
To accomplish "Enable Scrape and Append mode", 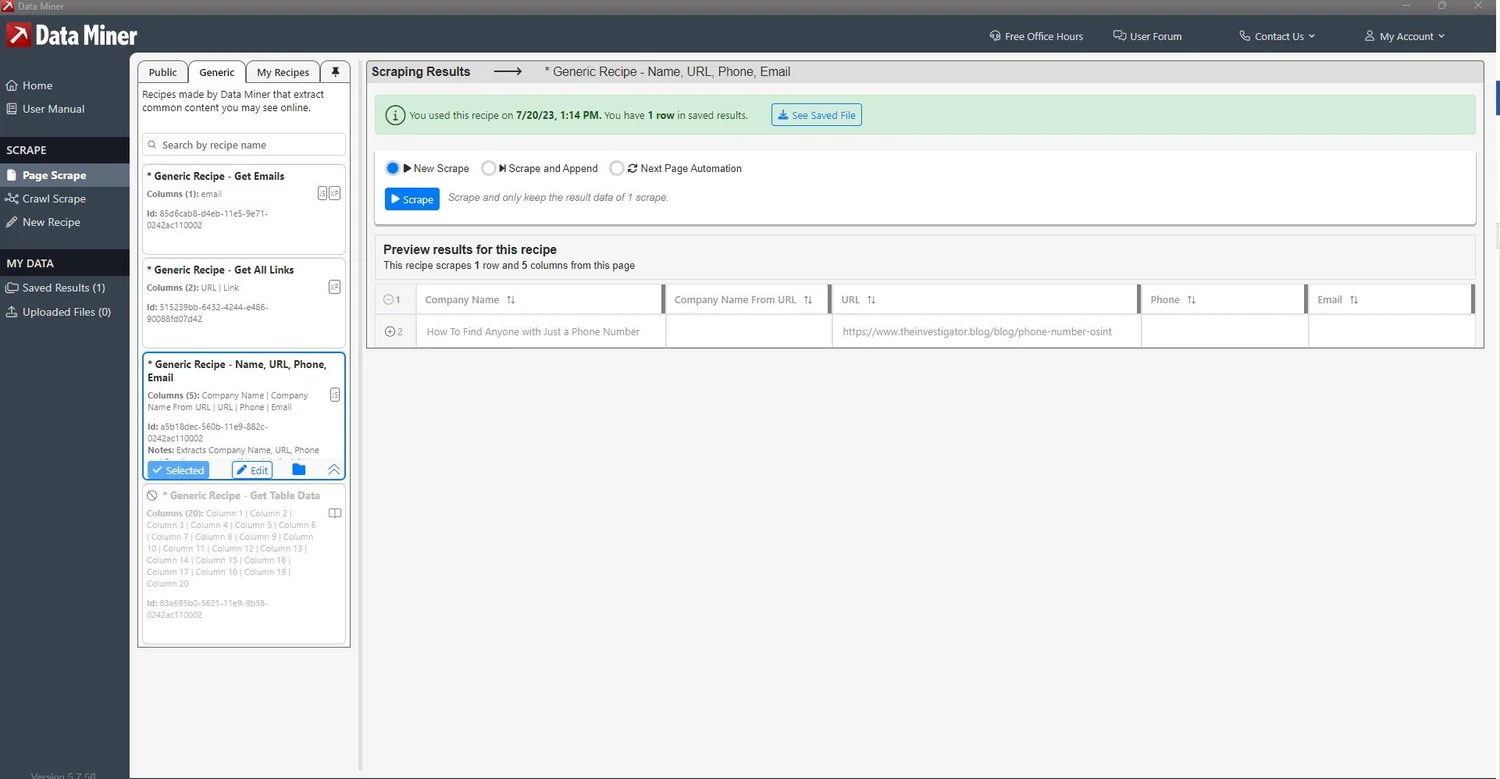I will [x=489, y=168].
